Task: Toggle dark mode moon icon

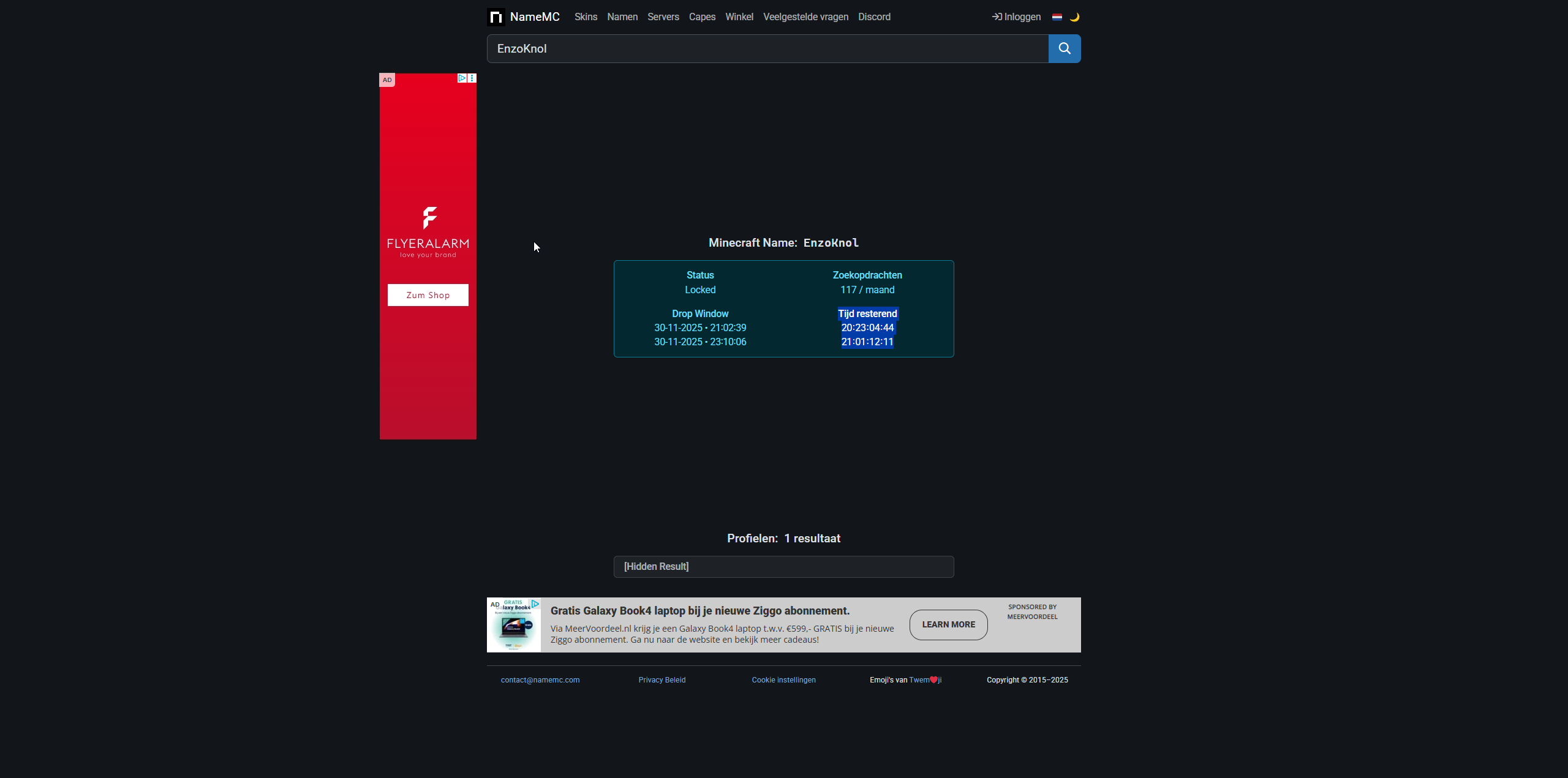Action: [x=1074, y=17]
